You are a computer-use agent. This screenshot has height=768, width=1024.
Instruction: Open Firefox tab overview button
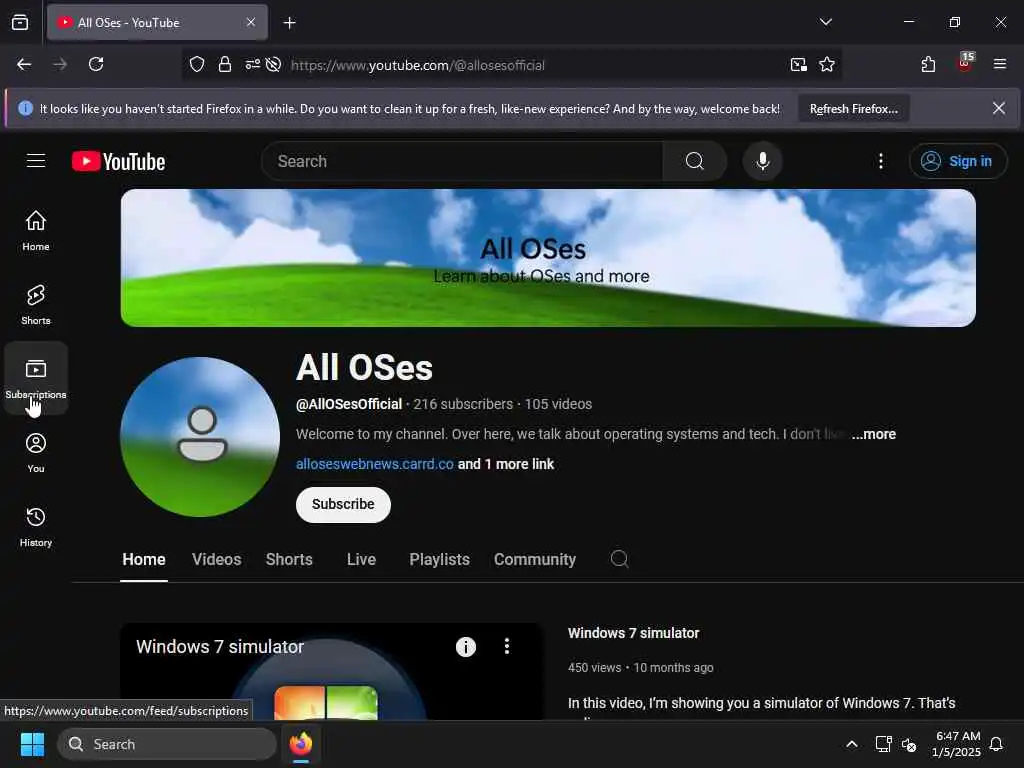pyautogui.click(x=20, y=22)
